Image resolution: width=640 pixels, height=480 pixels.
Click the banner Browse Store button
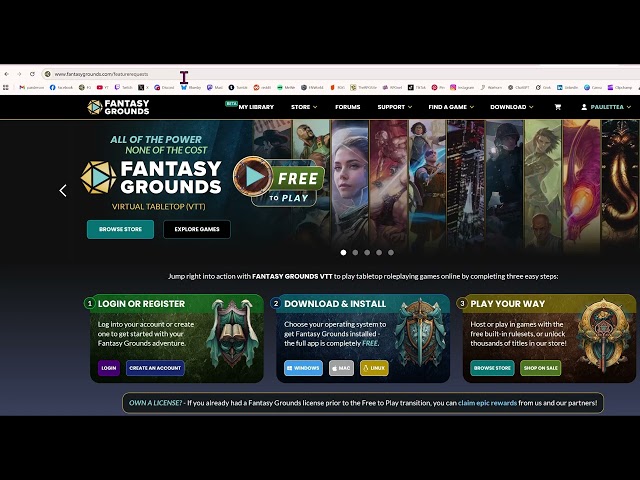coord(120,229)
